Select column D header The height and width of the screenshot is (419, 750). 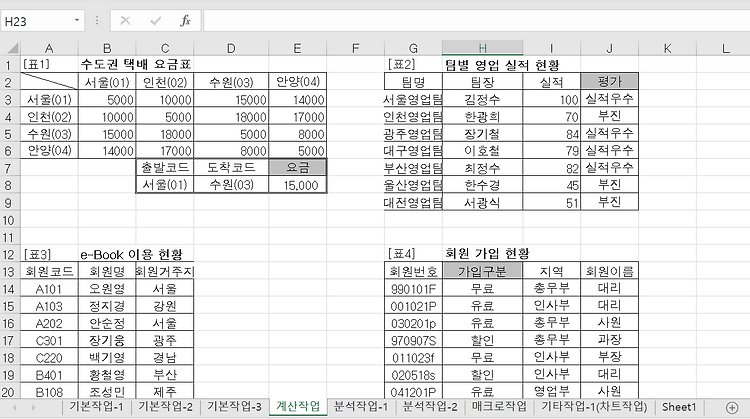[x=231, y=48]
